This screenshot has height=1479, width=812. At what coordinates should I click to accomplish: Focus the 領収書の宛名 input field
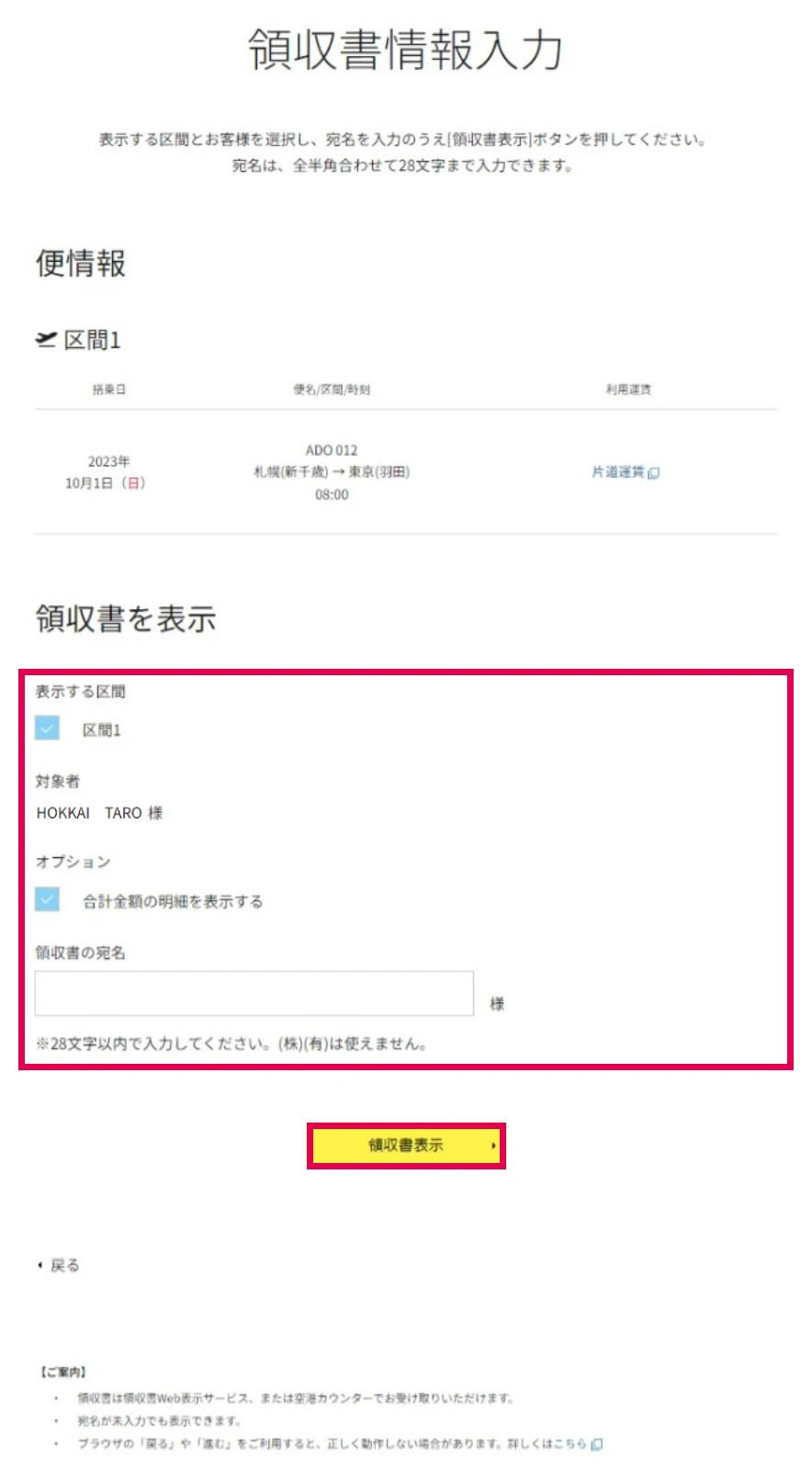click(x=254, y=993)
